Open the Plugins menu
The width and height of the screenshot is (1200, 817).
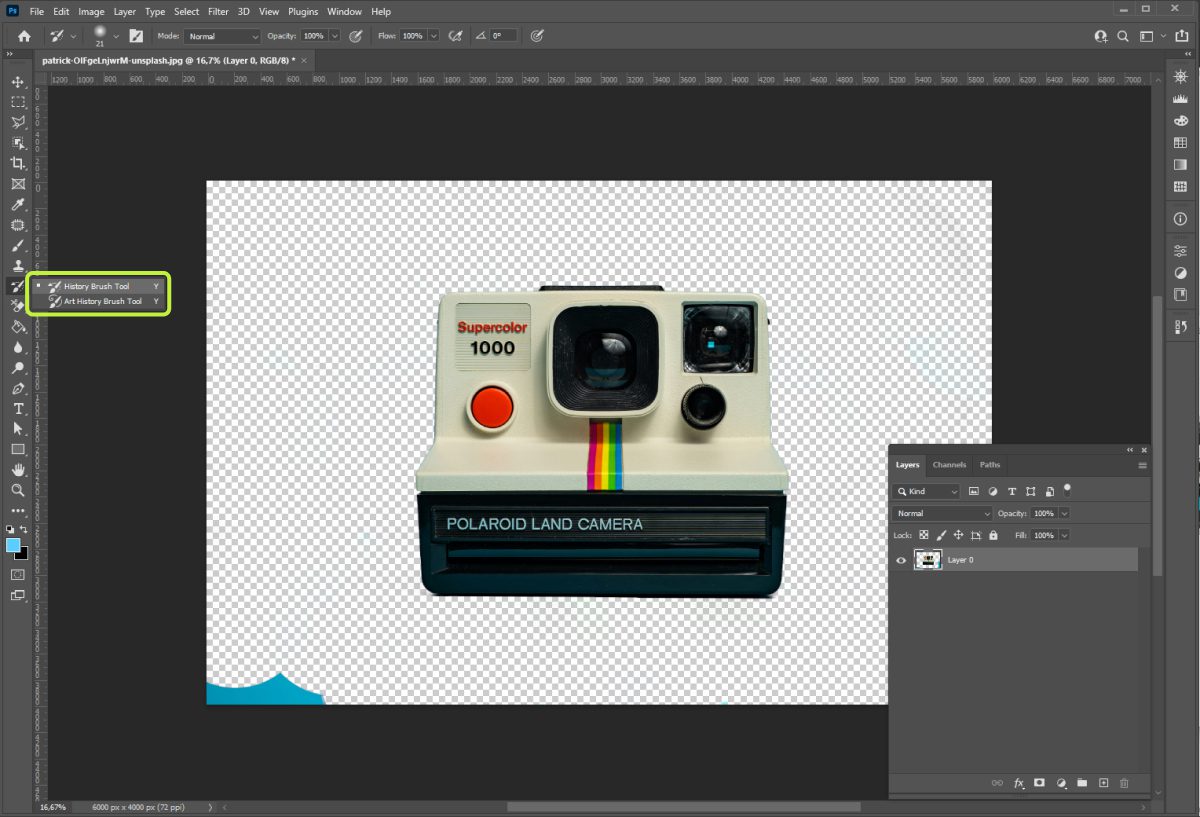click(x=302, y=12)
